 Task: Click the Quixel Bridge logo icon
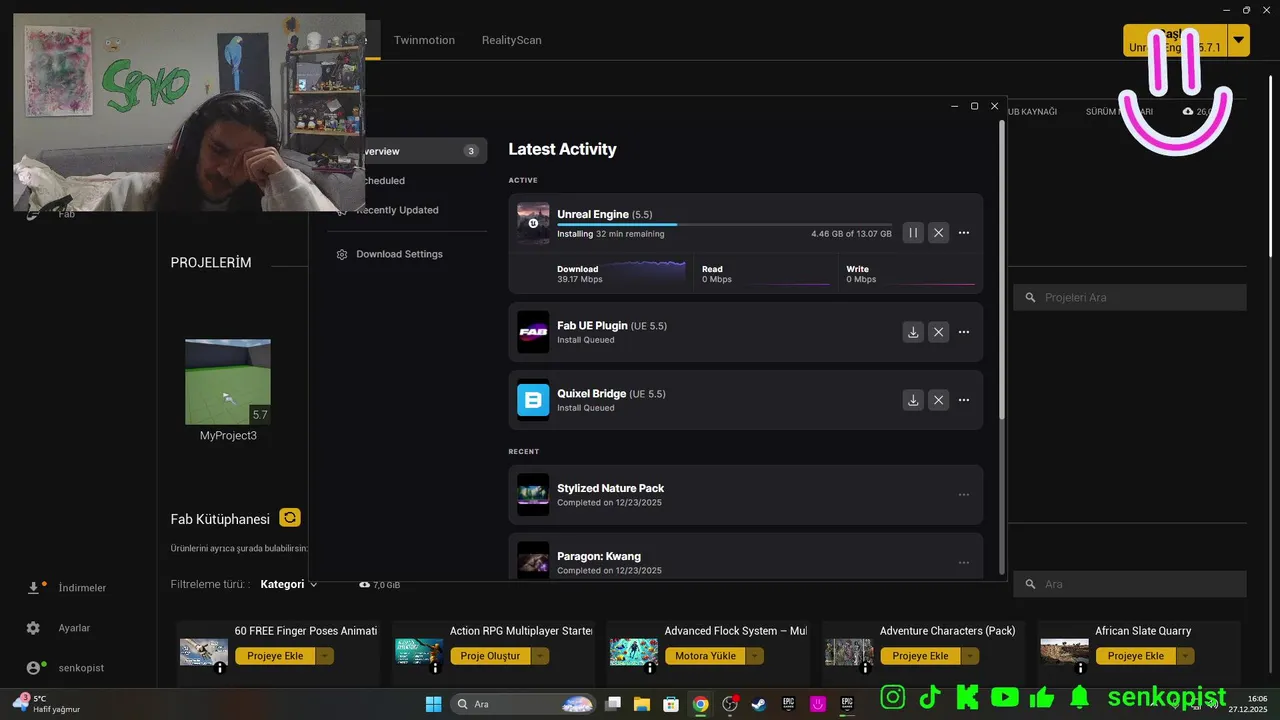(x=533, y=400)
